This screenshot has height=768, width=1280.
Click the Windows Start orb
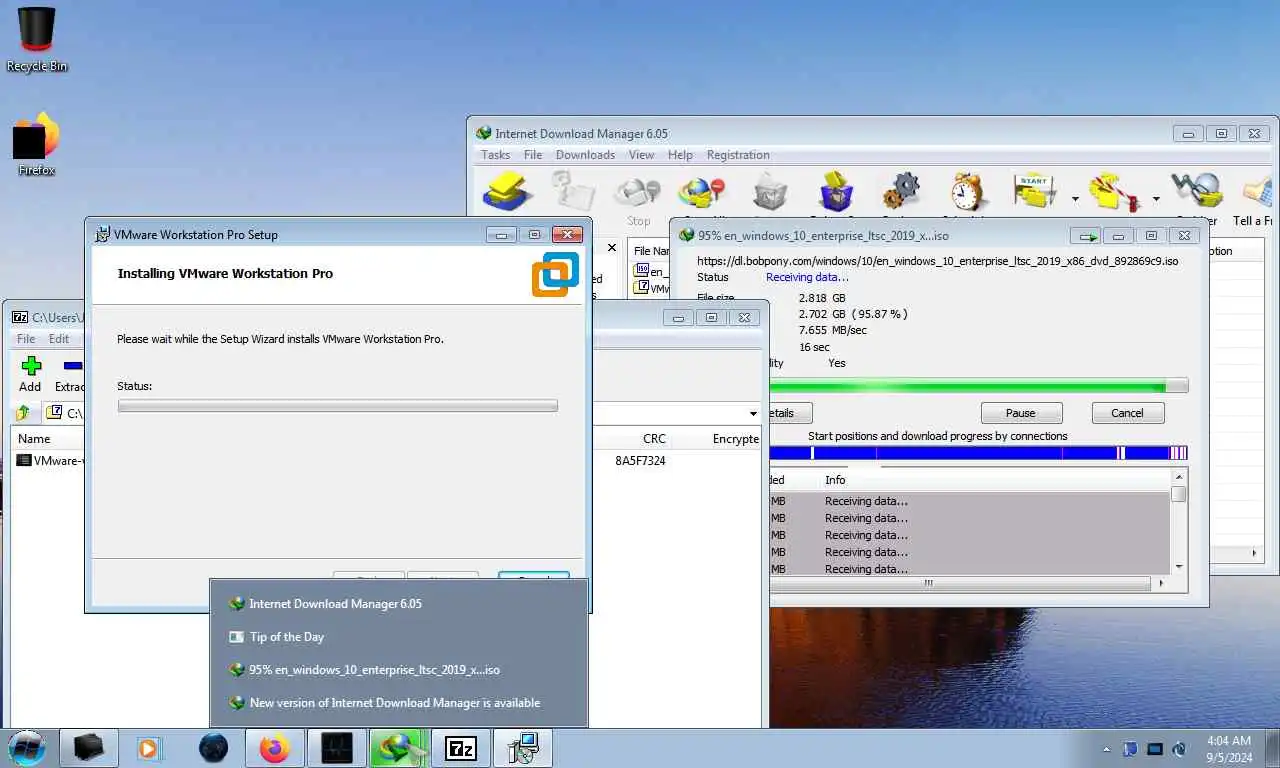pyautogui.click(x=26, y=747)
